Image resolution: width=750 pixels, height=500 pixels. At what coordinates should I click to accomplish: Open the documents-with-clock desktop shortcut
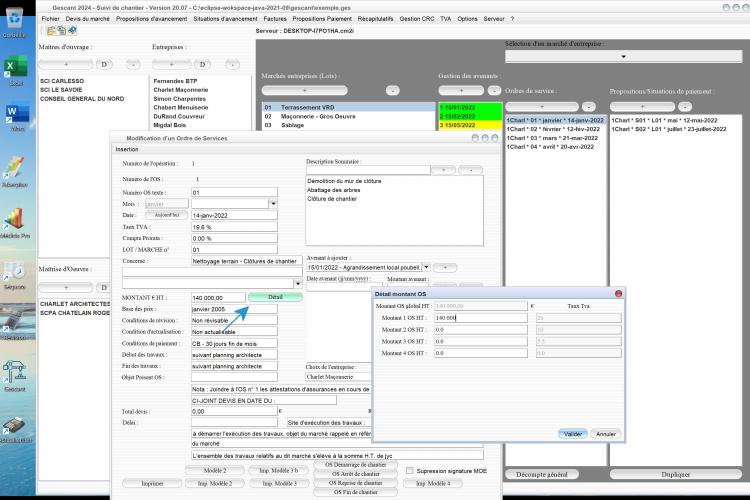click(15, 276)
